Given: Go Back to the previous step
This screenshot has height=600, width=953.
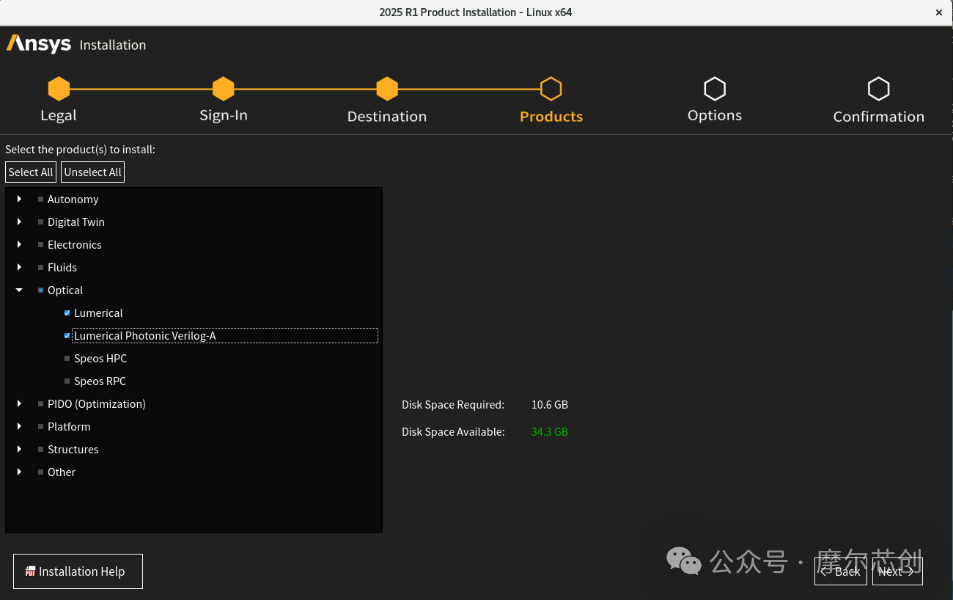Looking at the screenshot, I should (x=841, y=571).
